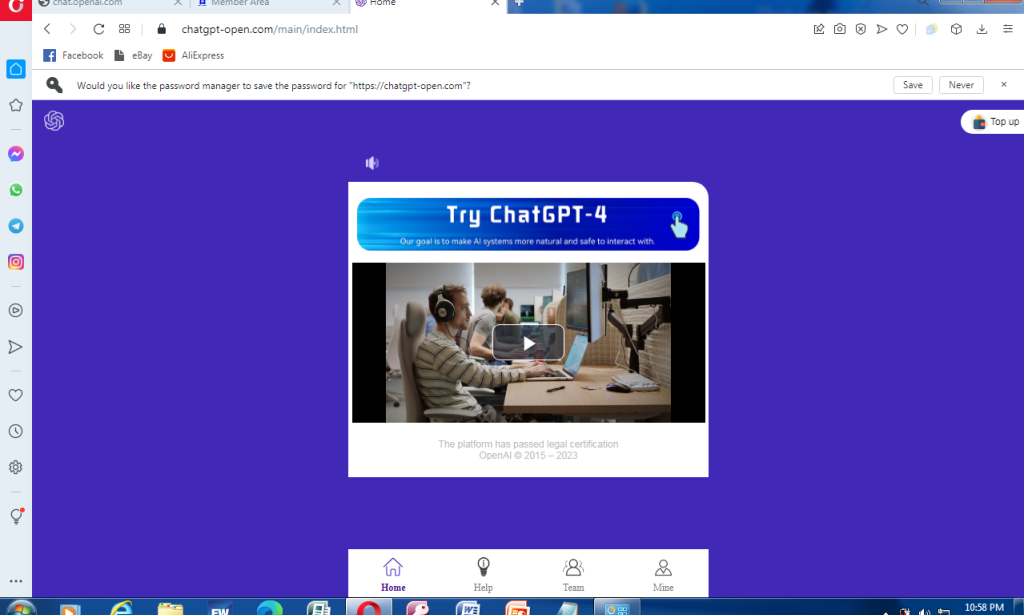Image resolution: width=1024 pixels, height=615 pixels.
Task: Click the Try ChatGPT-4 banner
Action: click(x=528, y=222)
